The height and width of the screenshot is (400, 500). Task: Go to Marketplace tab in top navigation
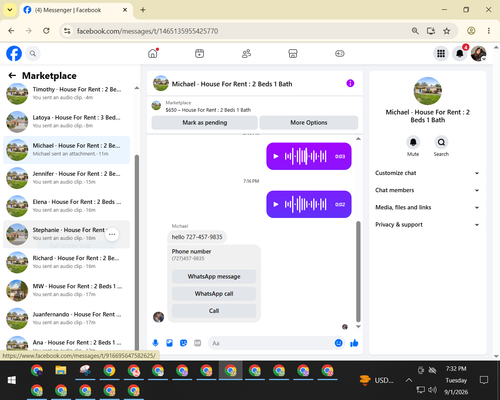(293, 53)
